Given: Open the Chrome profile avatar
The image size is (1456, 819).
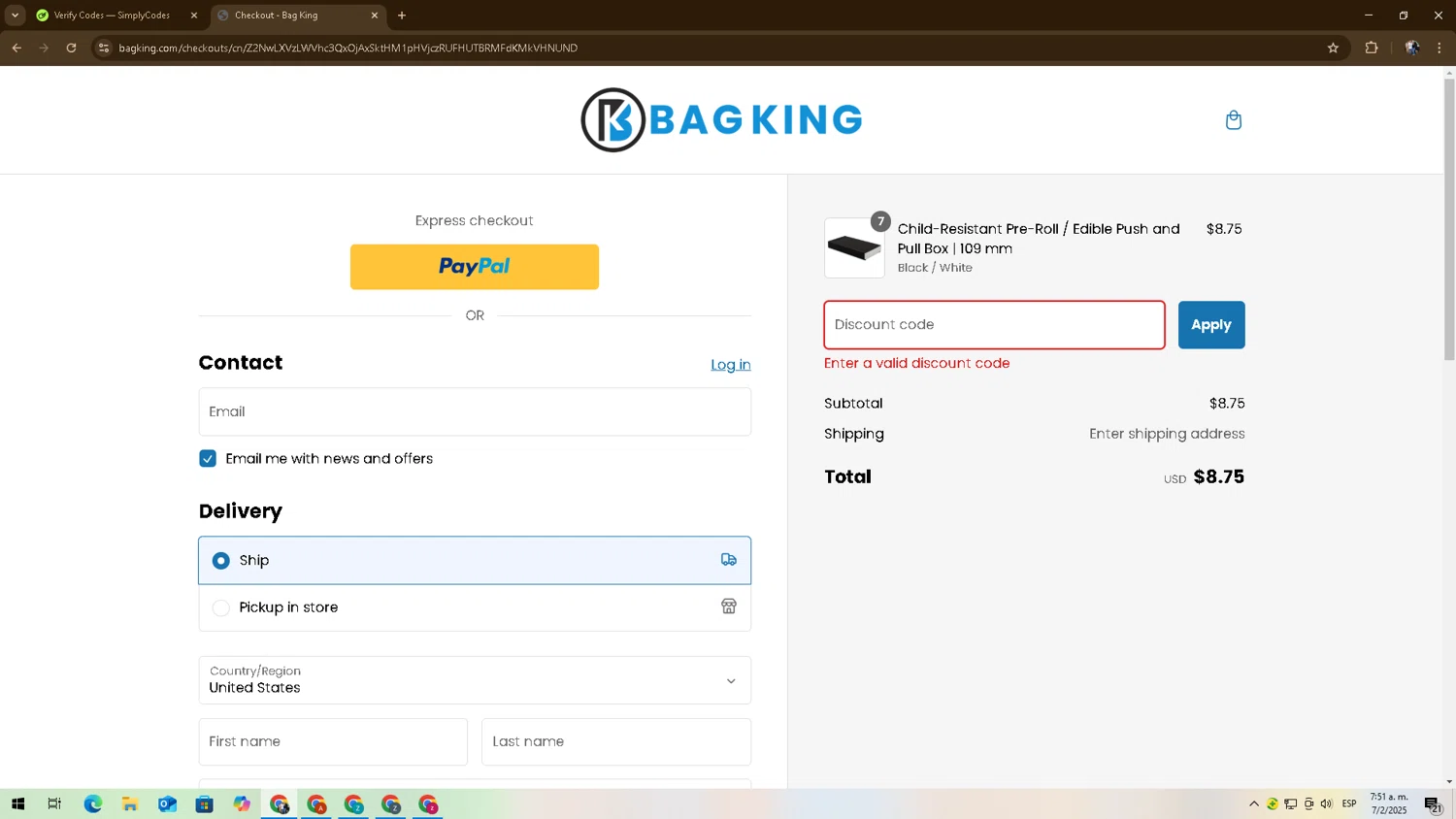Looking at the screenshot, I should pyautogui.click(x=1412, y=48).
